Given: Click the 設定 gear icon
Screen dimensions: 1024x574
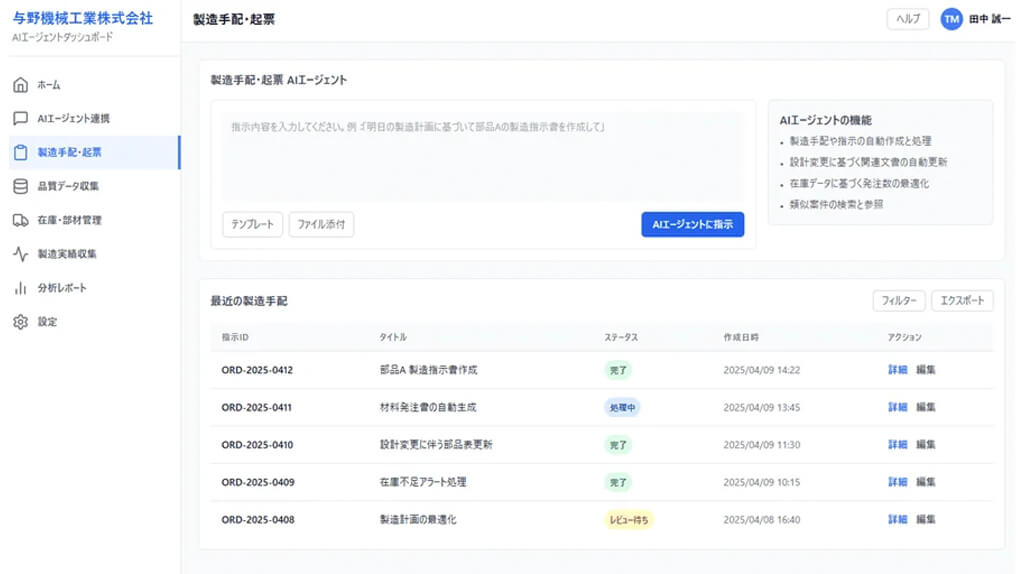Looking at the screenshot, I should pos(20,322).
